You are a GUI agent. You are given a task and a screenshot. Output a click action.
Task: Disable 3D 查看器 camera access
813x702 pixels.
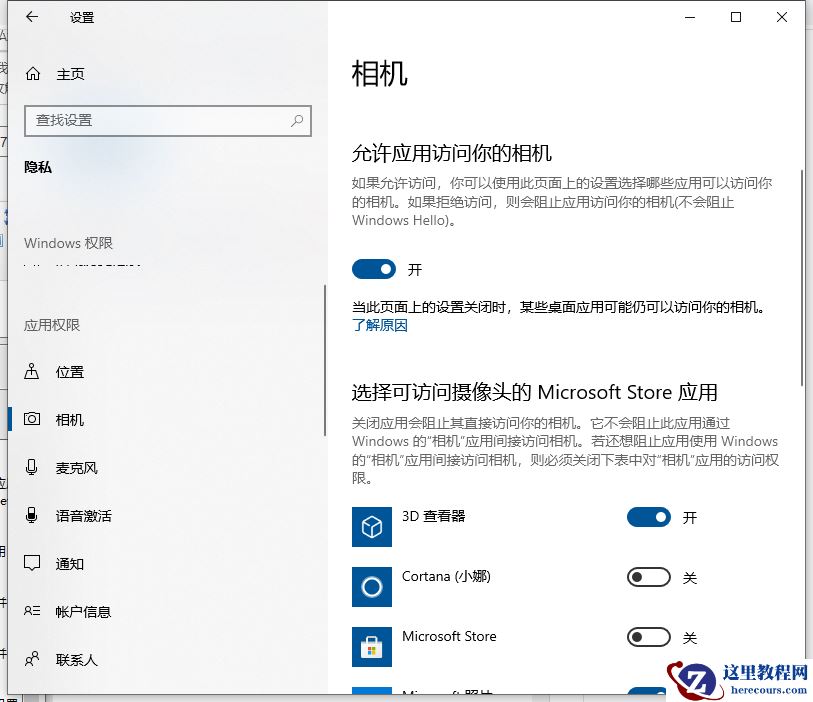(x=648, y=517)
